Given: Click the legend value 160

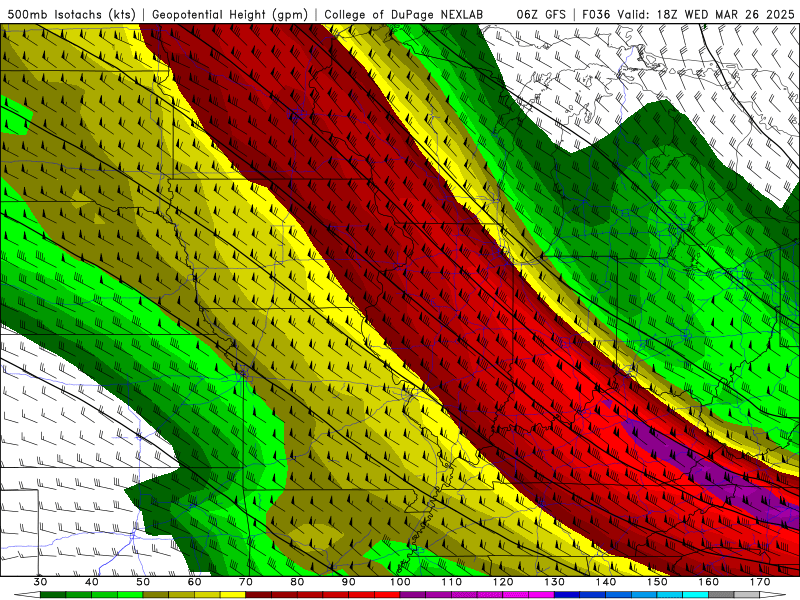Looking at the screenshot, I should (x=709, y=582).
